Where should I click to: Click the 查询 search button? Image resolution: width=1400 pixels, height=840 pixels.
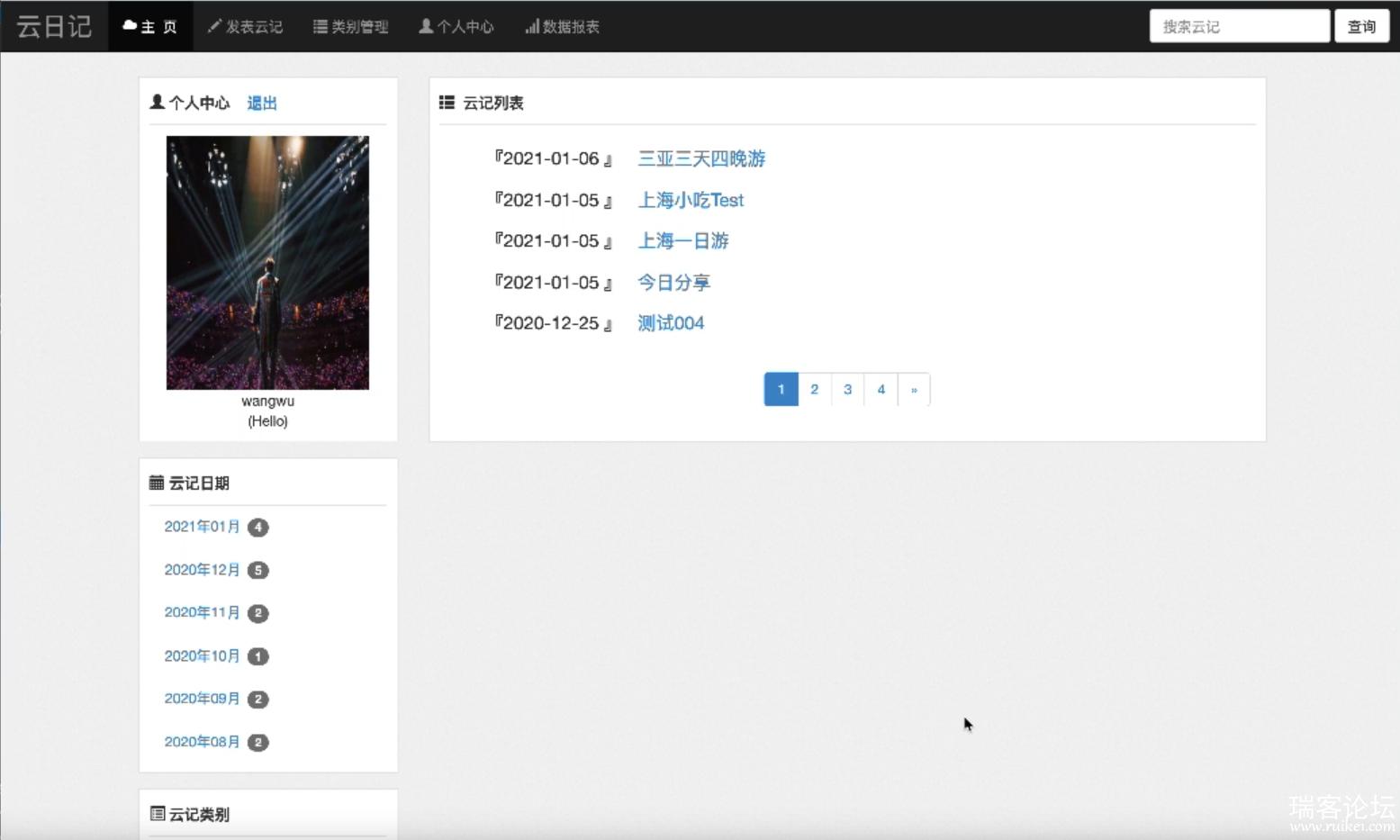[1360, 26]
